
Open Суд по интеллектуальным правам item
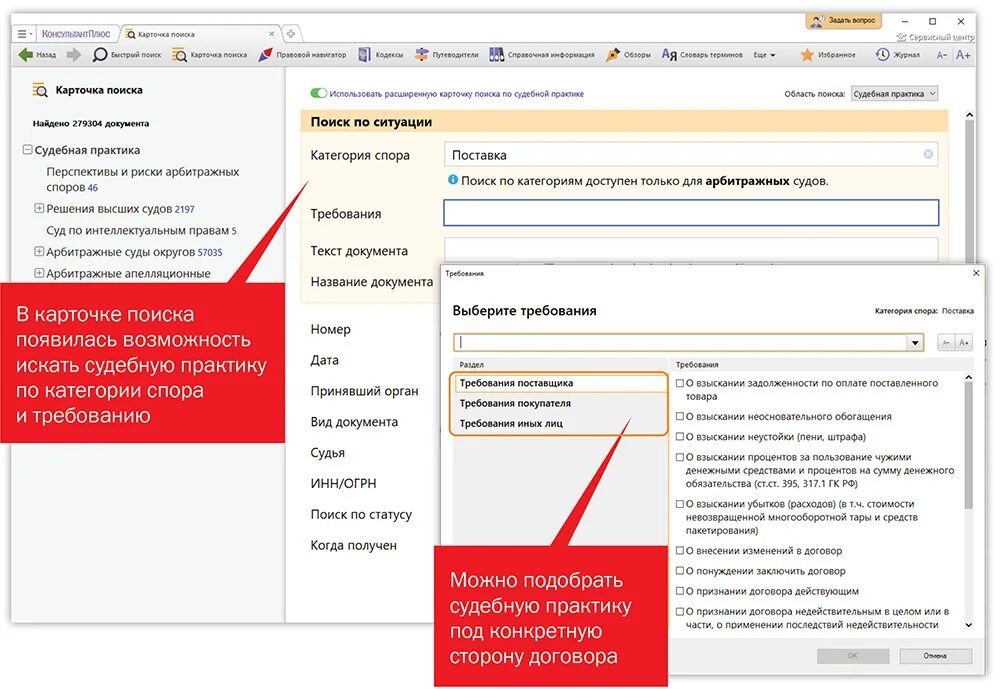(x=141, y=230)
